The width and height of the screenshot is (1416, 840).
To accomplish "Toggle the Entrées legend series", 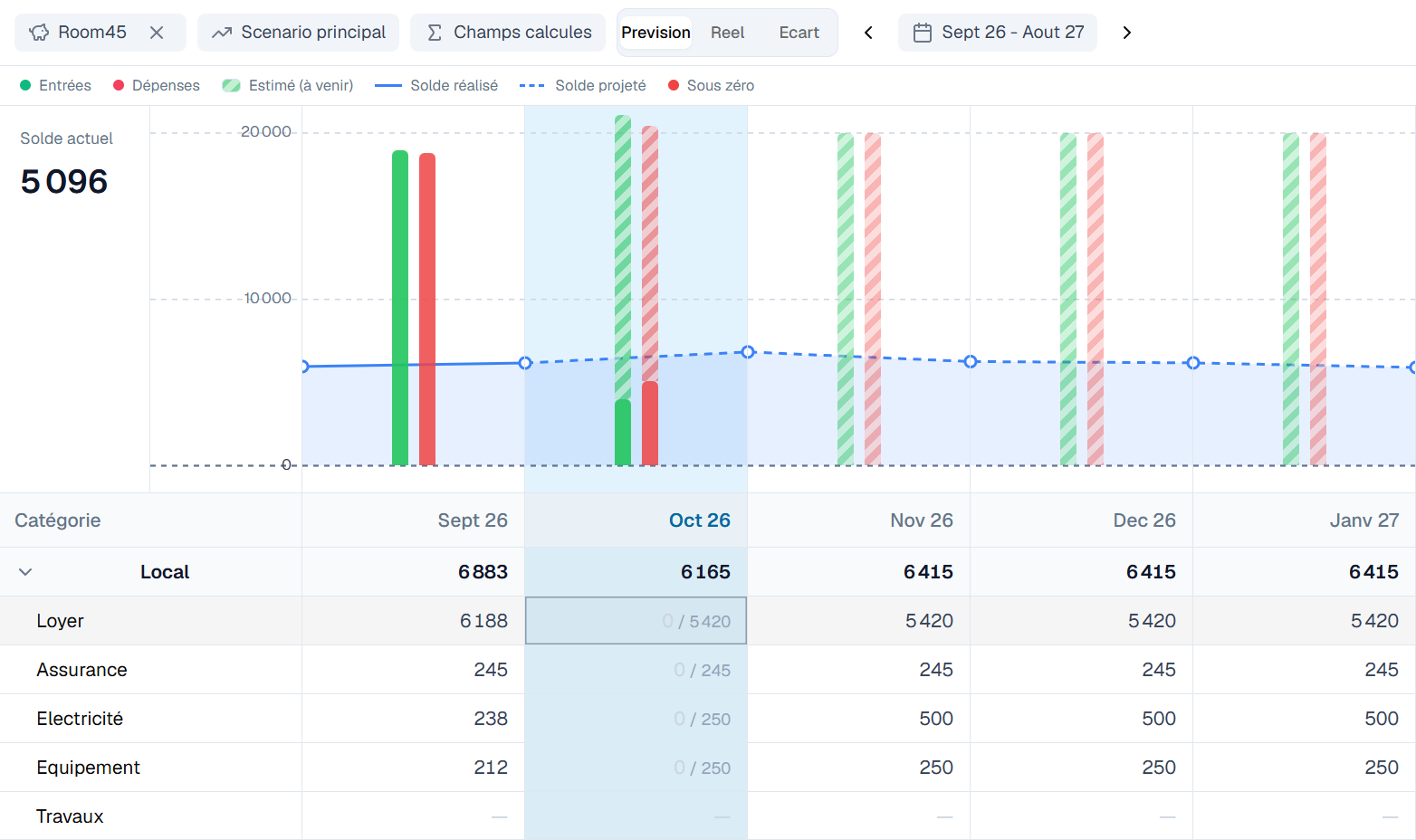I will pos(55,85).
